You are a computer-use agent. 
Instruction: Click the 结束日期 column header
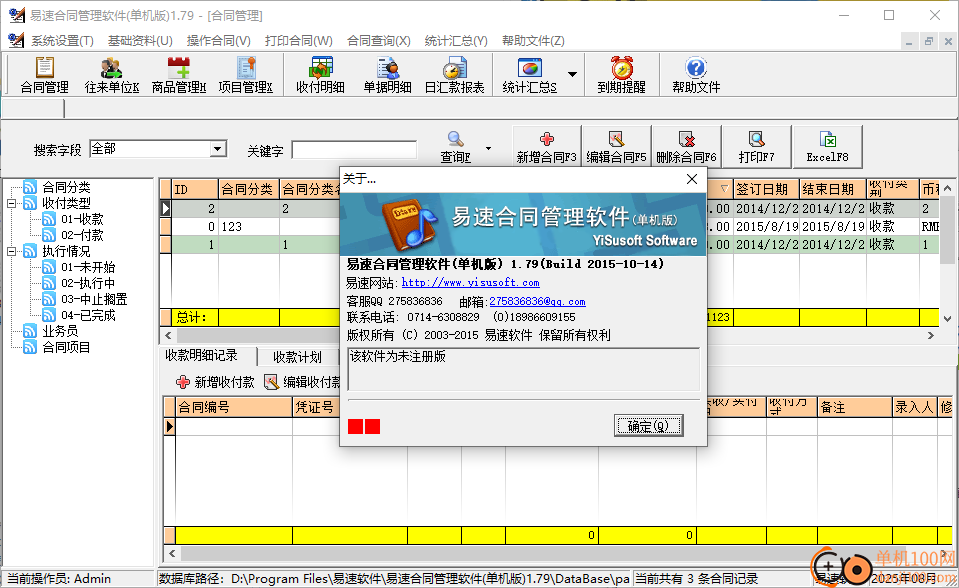coord(832,189)
